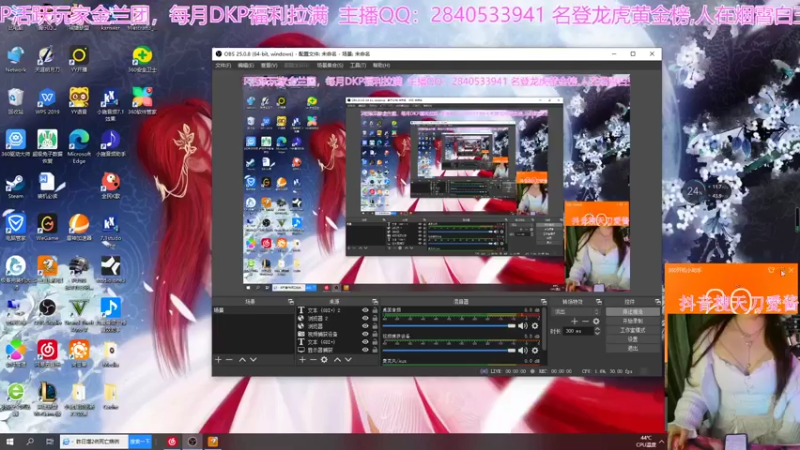Open the third menu in OBS menu bar

pyautogui.click(x=269, y=65)
